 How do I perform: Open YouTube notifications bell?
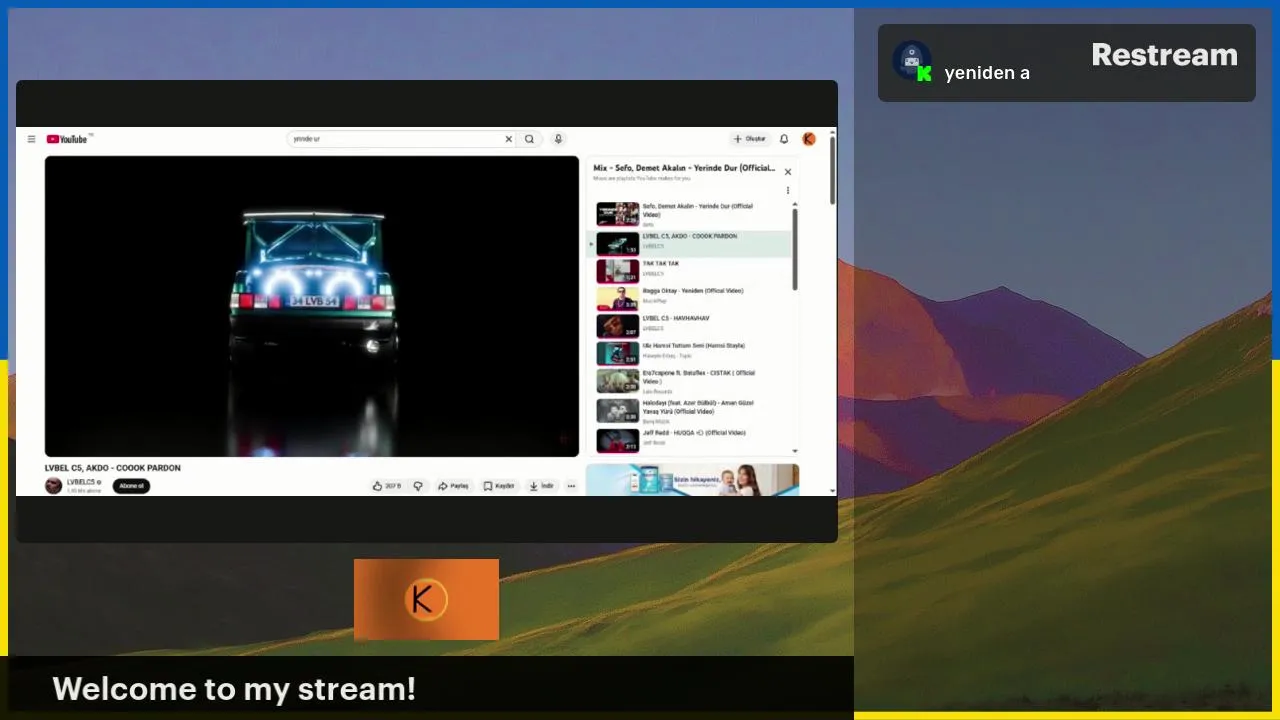click(784, 139)
